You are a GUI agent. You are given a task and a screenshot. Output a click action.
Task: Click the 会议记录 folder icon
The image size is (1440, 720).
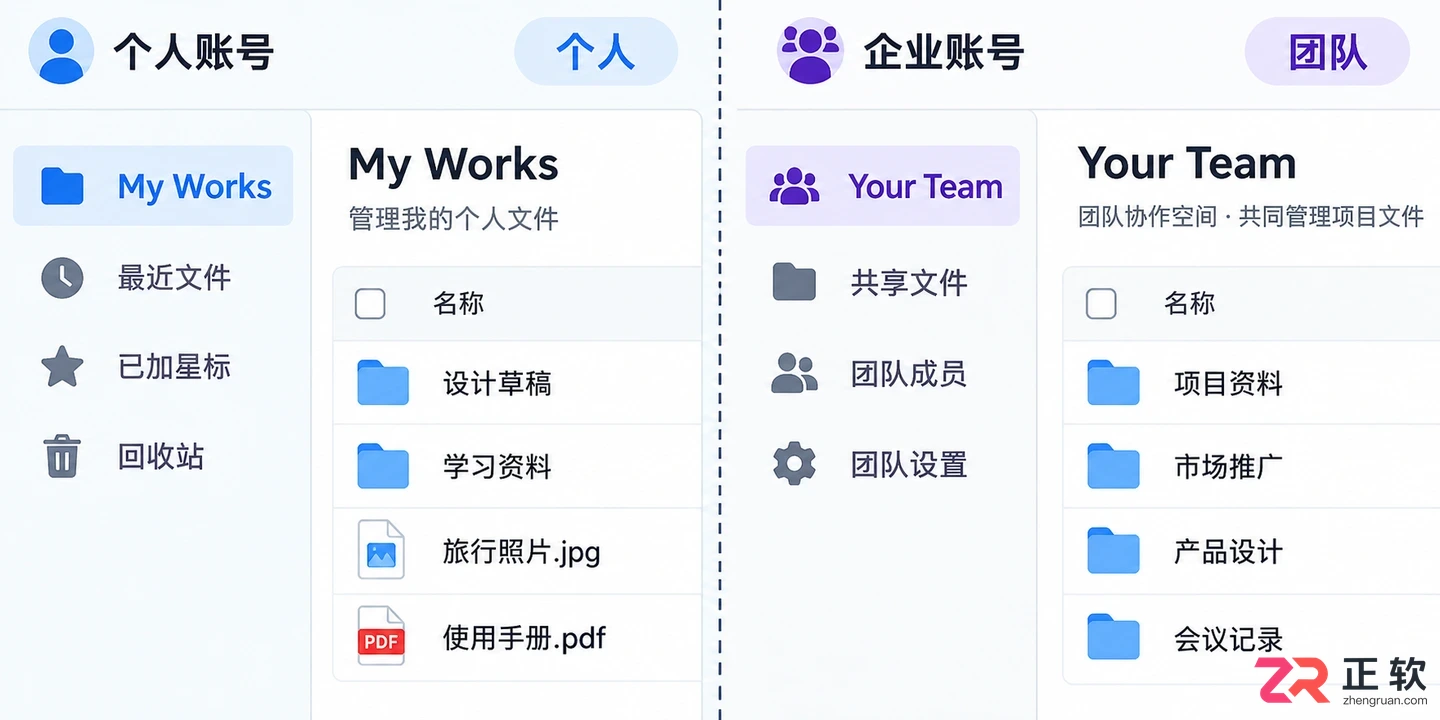tap(1113, 637)
